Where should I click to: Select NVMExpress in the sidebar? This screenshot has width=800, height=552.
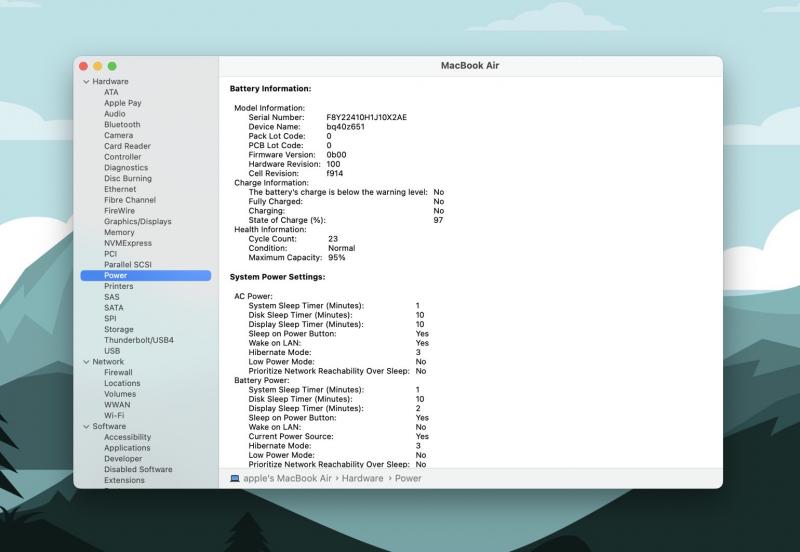point(128,243)
